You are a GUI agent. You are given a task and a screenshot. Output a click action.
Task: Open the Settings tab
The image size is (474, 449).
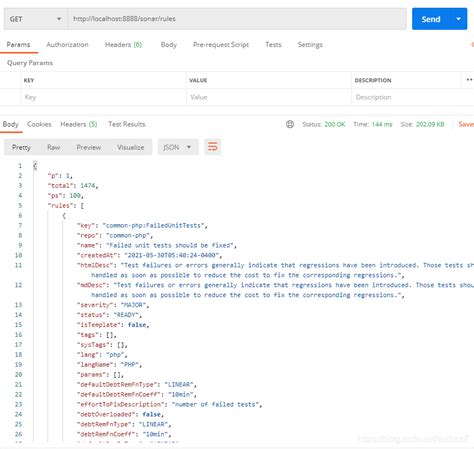310,45
